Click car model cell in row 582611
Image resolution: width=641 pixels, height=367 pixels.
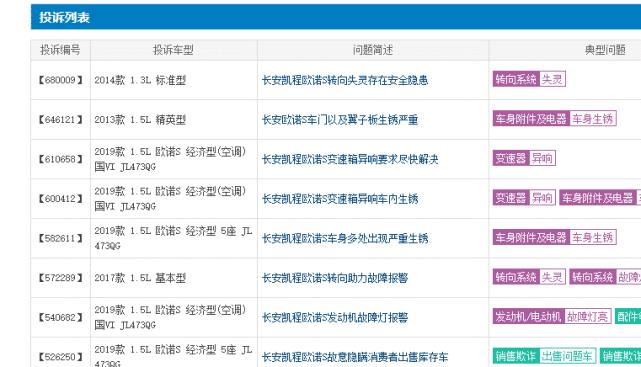click(x=173, y=238)
